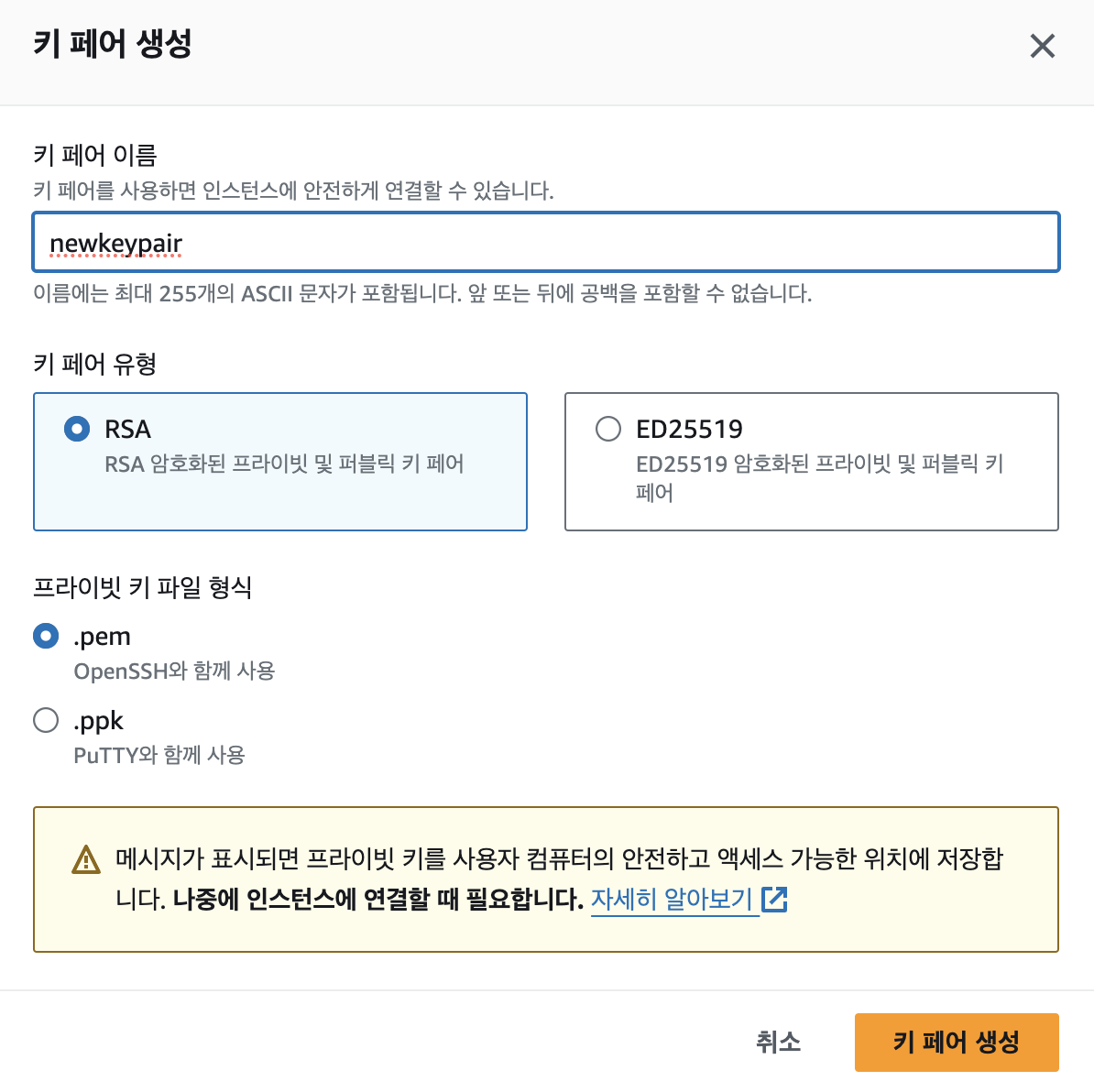Click the PuTTY와 함께 사용 description
Viewport: 1094px width, 1092px height.
pyautogui.click(x=159, y=755)
